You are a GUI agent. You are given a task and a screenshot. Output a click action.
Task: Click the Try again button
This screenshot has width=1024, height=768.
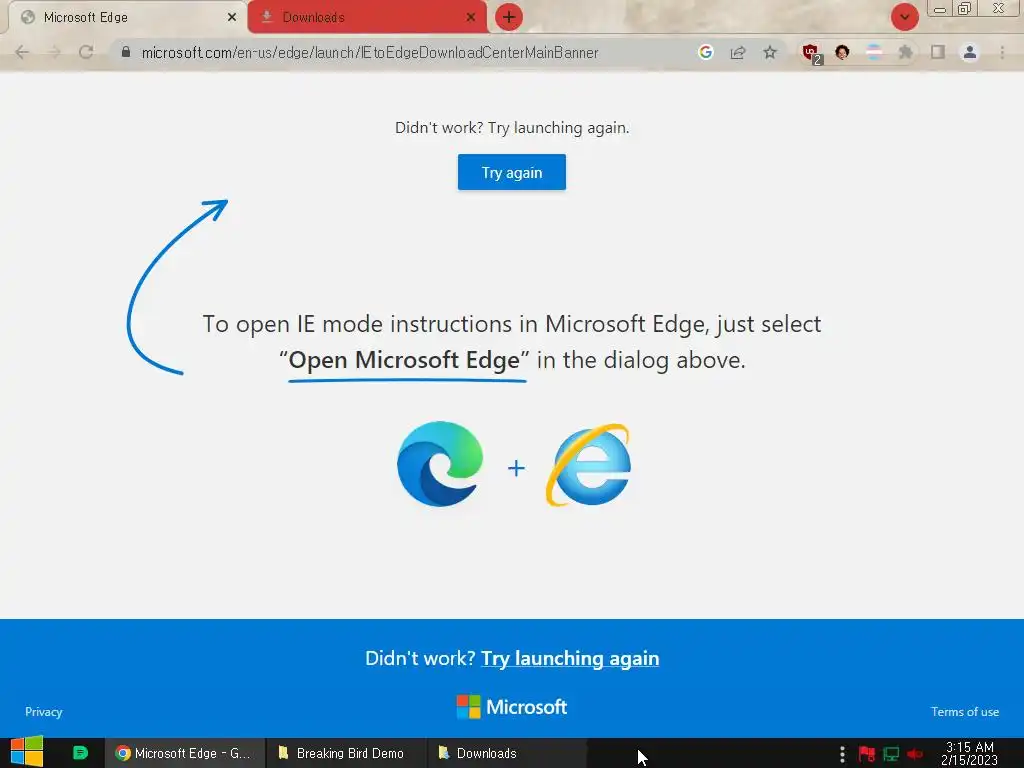click(512, 172)
